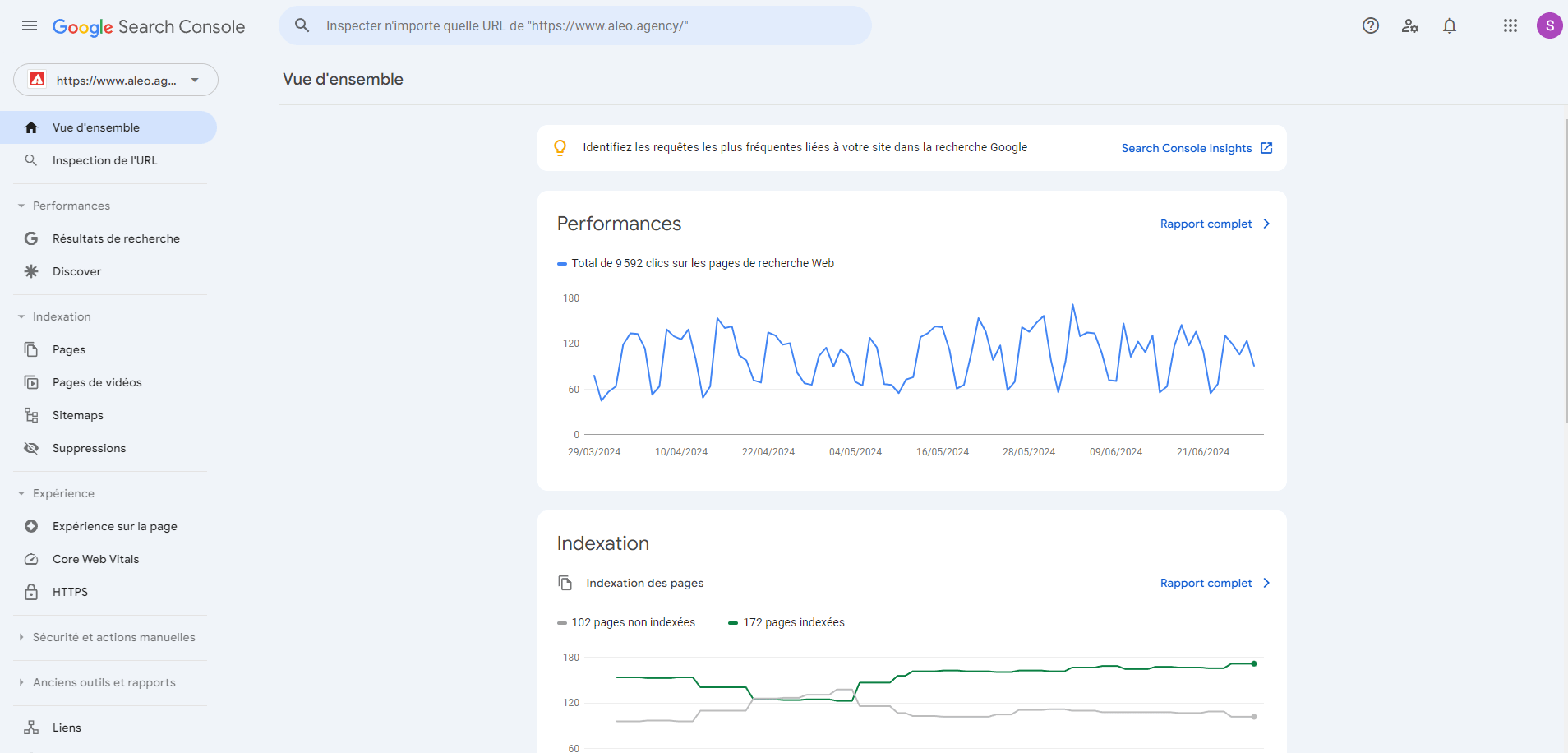Click the search magnifier icon in URL bar

pos(302,25)
